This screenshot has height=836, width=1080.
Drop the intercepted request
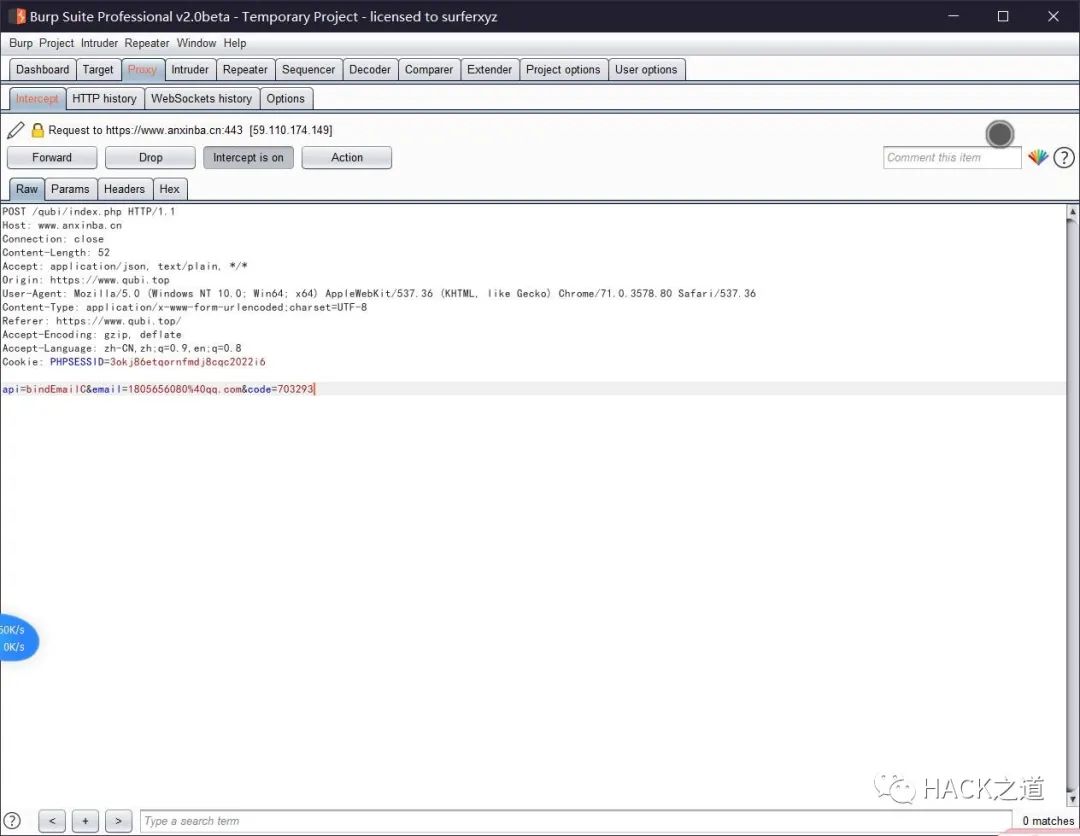(x=150, y=158)
